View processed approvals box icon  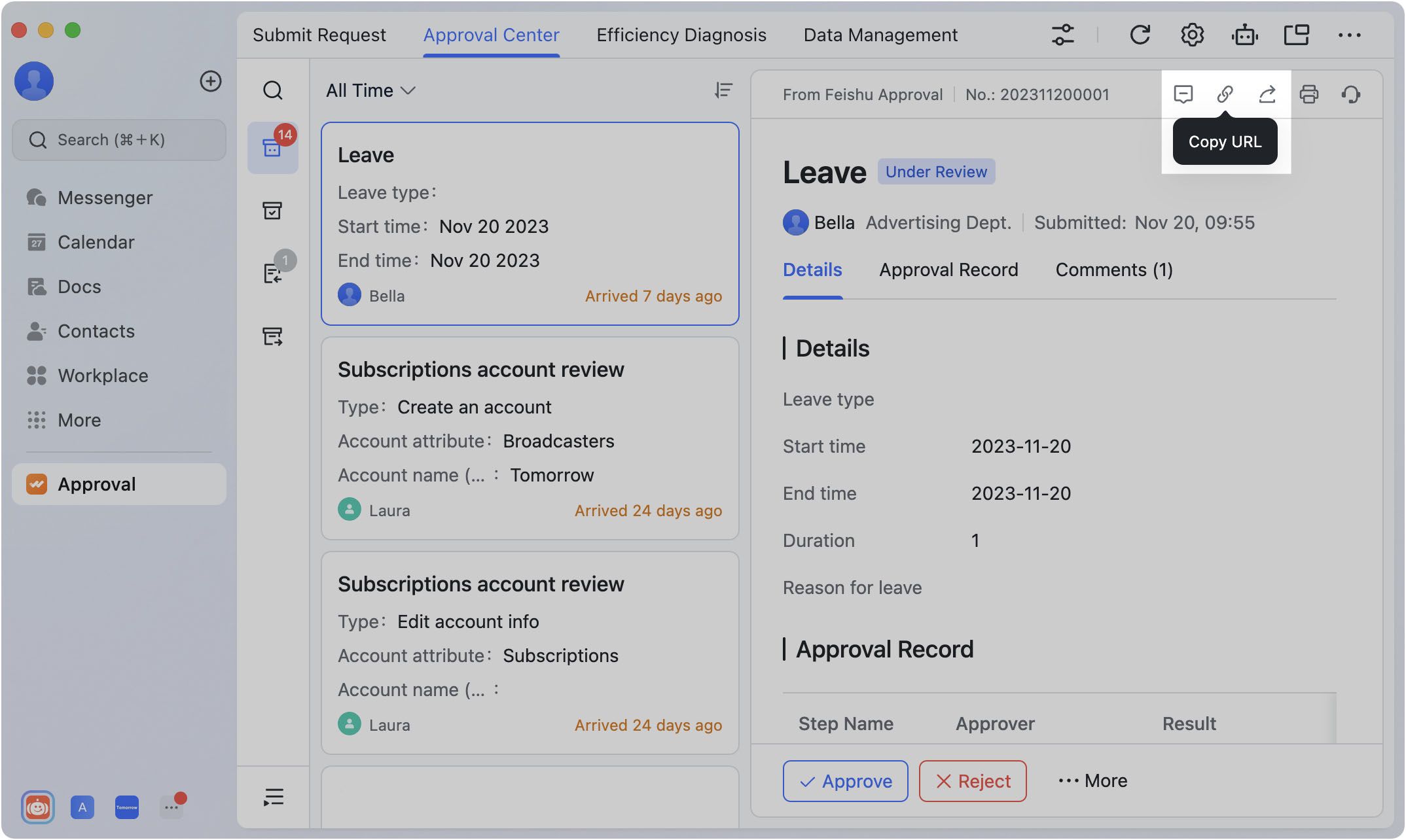[273, 210]
